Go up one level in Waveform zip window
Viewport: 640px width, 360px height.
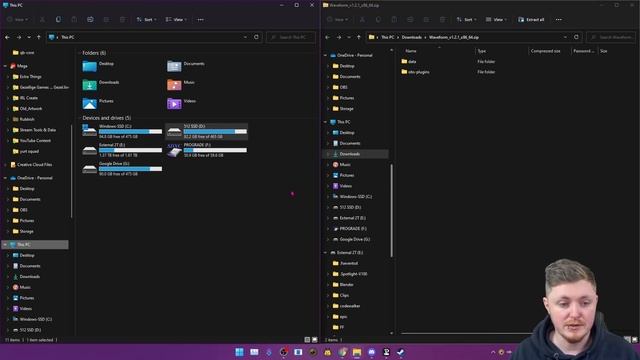(x=359, y=37)
